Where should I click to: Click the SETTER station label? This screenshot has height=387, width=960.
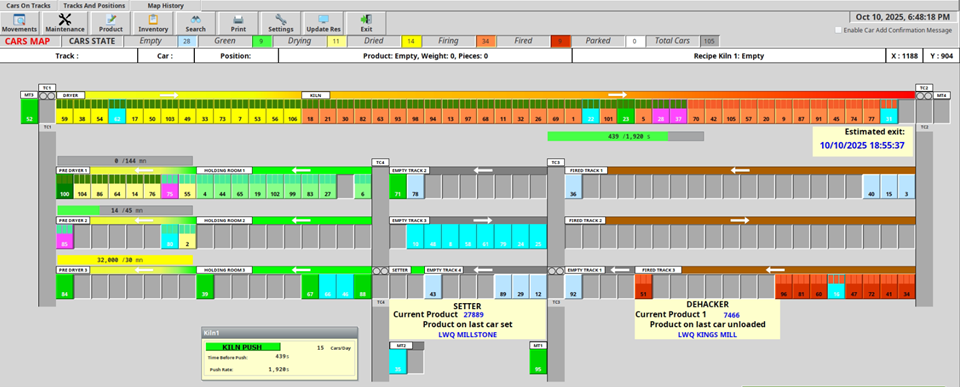399,270
